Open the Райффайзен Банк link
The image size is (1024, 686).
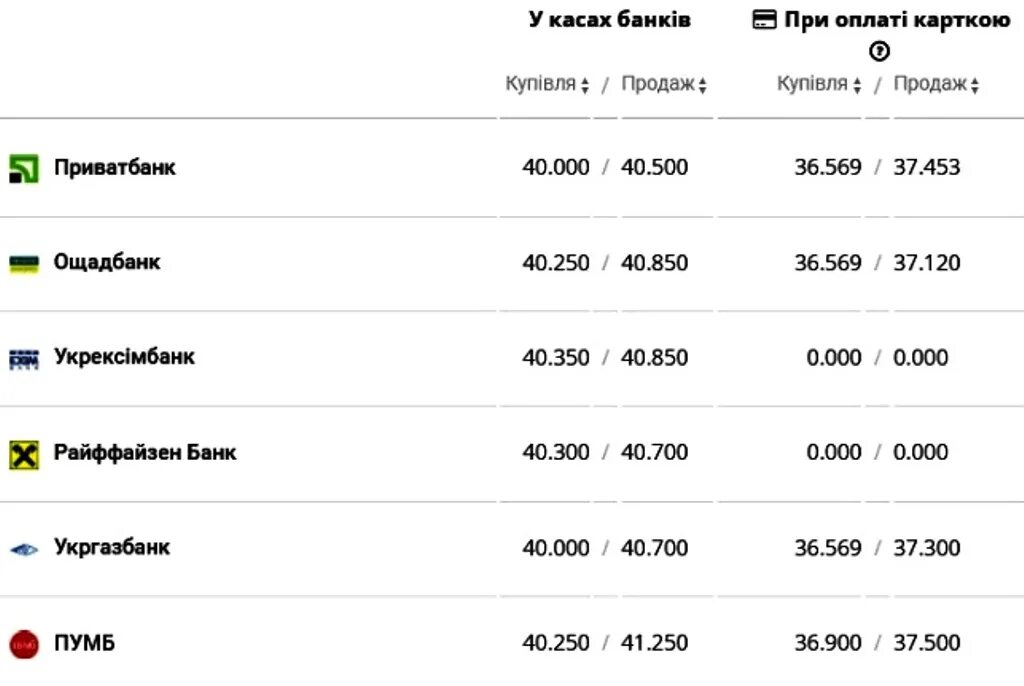pyautogui.click(x=145, y=453)
